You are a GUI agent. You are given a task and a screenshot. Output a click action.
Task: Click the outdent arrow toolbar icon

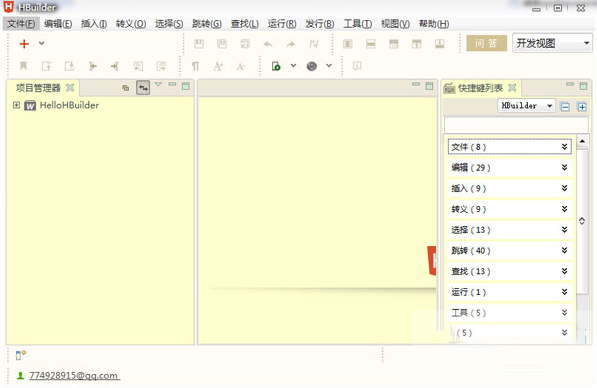tap(93, 66)
